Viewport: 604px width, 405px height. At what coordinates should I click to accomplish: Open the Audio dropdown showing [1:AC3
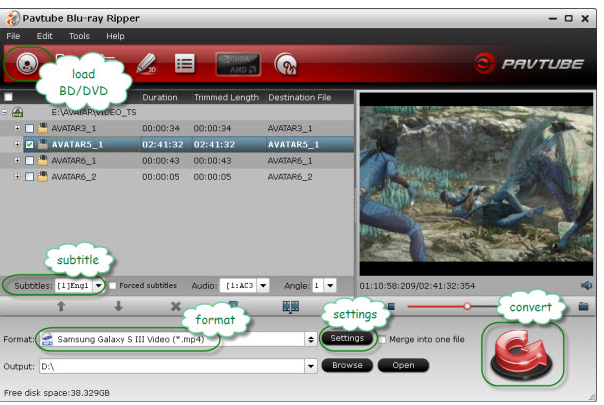(263, 286)
